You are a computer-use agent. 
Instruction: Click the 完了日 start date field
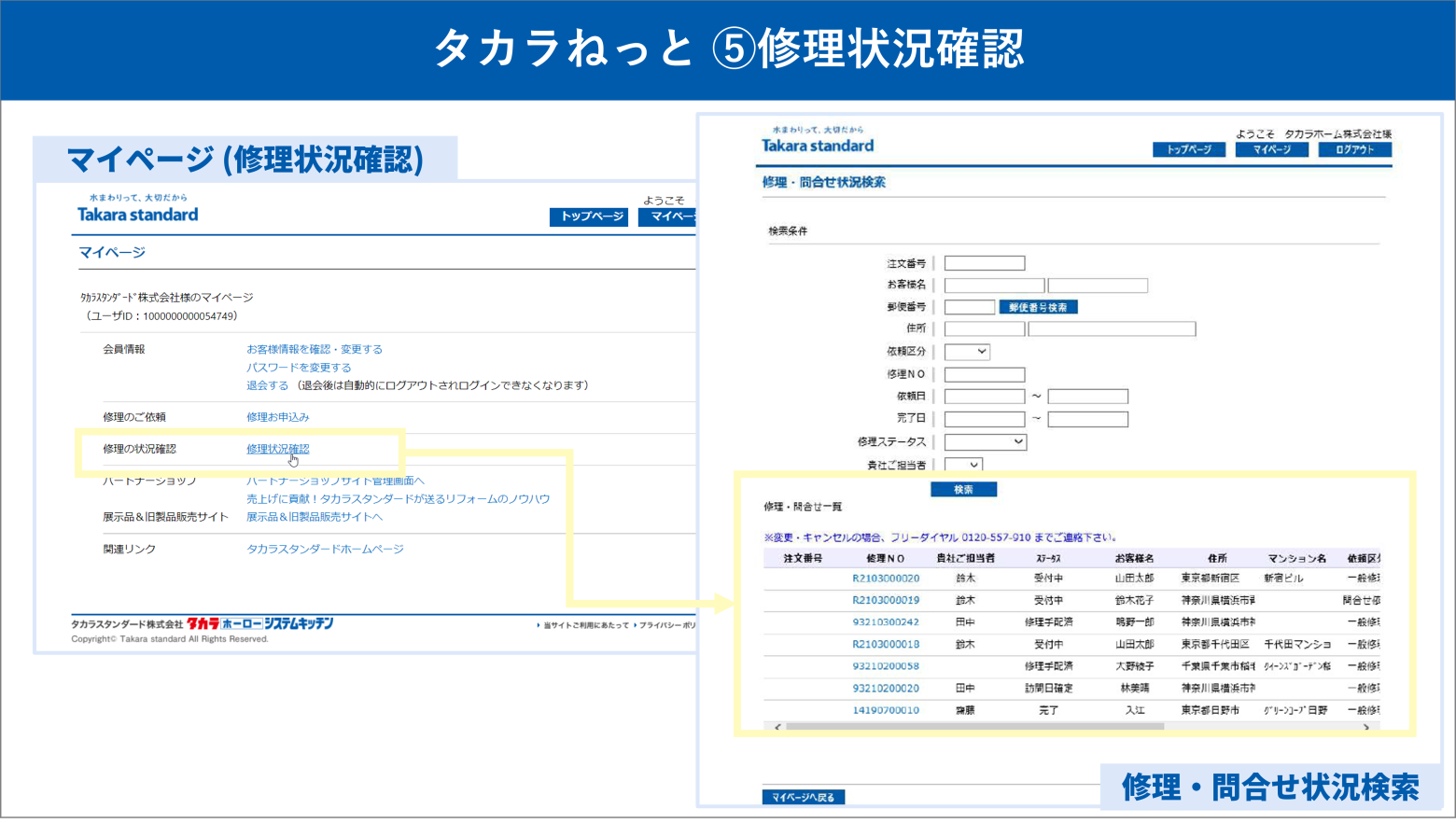click(x=985, y=419)
